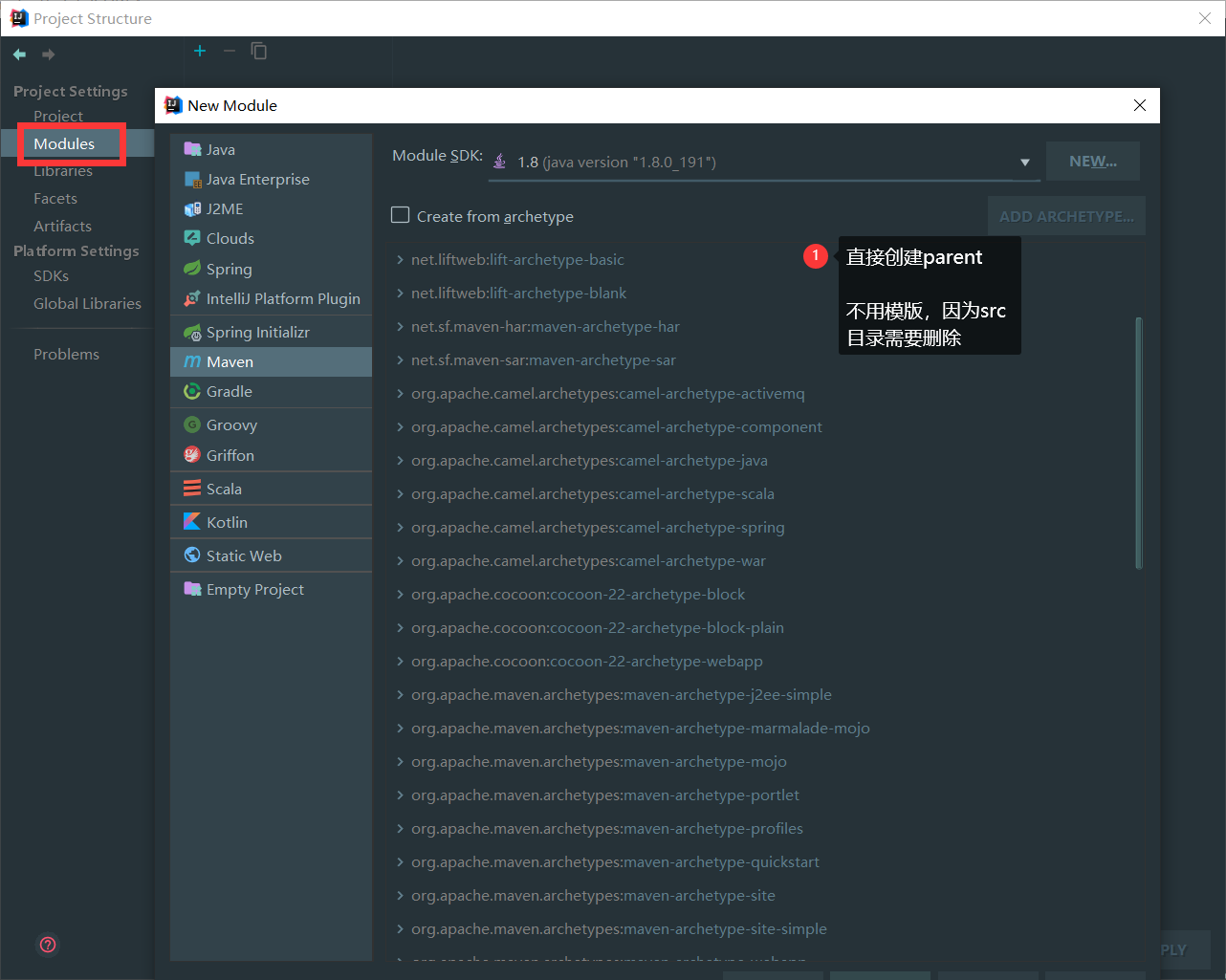Viewport: 1226px width, 980px height.
Task: Select maven-archetype-profiles archetype
Action: click(607, 828)
